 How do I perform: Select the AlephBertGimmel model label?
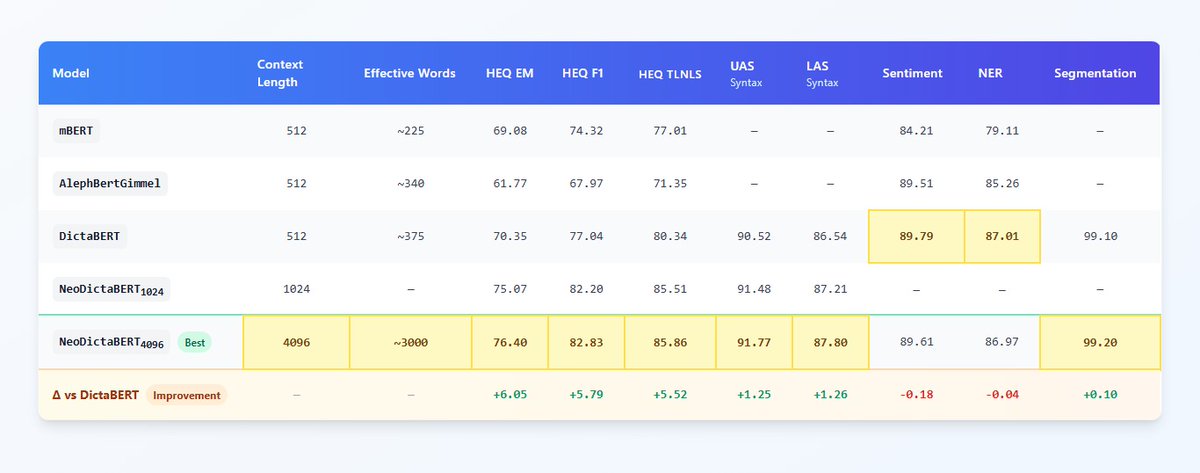(109, 183)
